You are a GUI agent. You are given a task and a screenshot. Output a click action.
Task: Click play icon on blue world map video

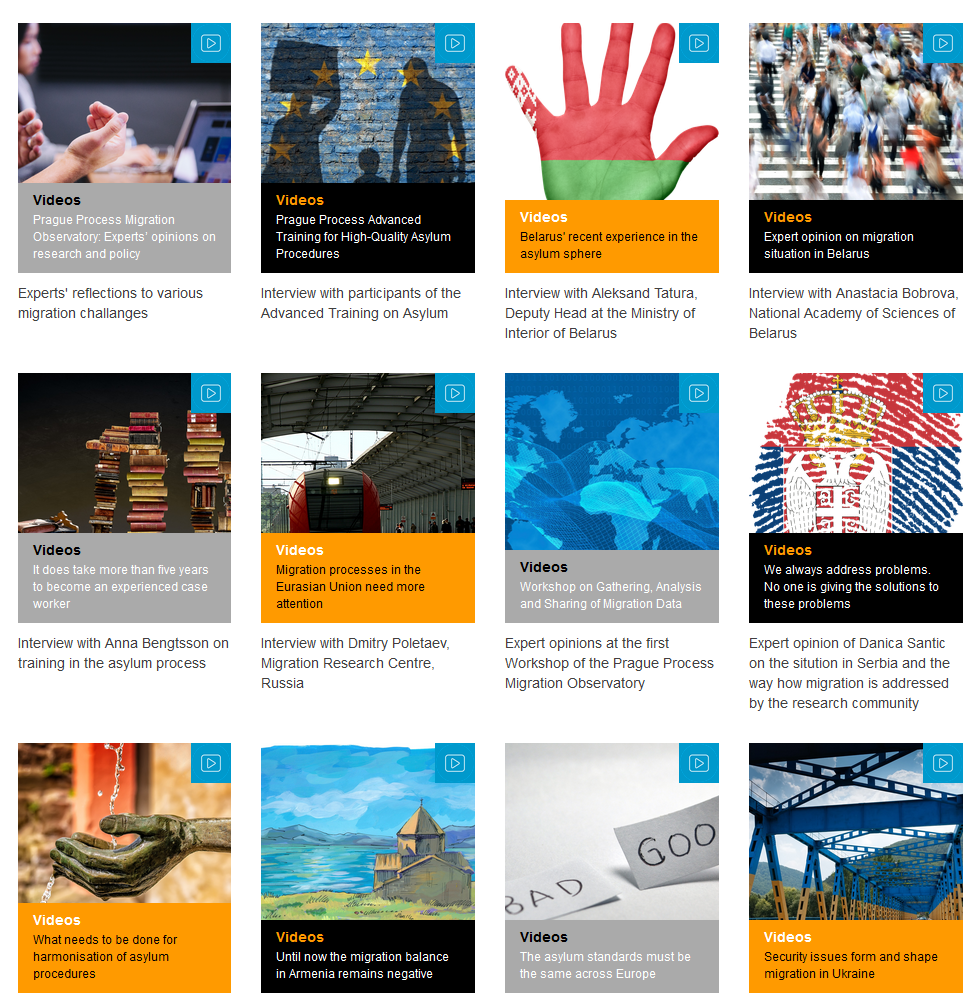[699, 393]
